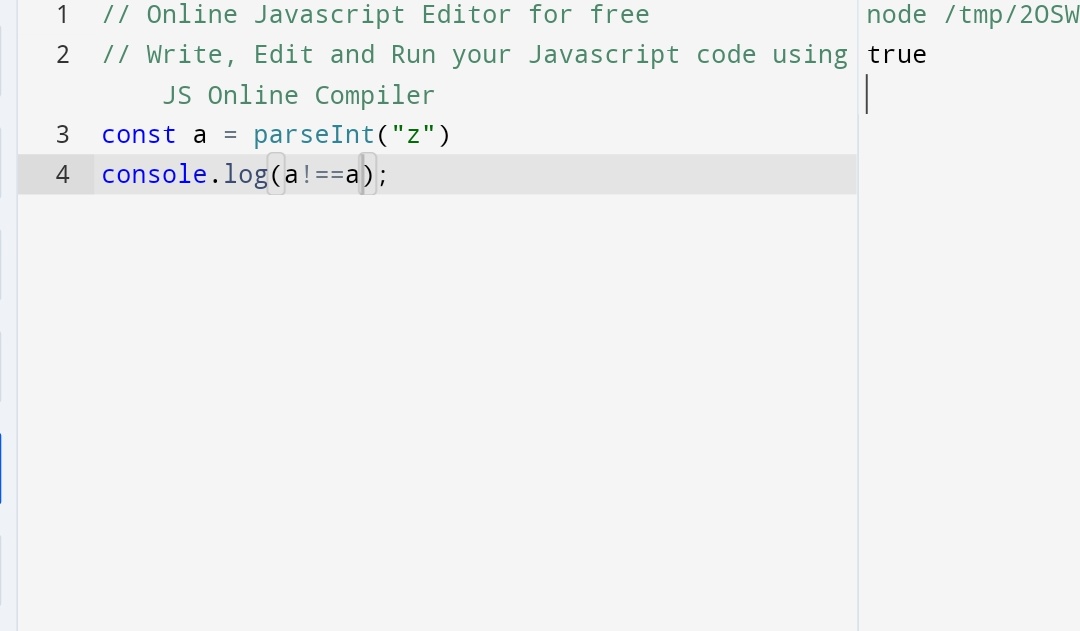This screenshot has height=631, width=1080.
Task: Click the '!==' operator on line 4
Action: coord(322,174)
